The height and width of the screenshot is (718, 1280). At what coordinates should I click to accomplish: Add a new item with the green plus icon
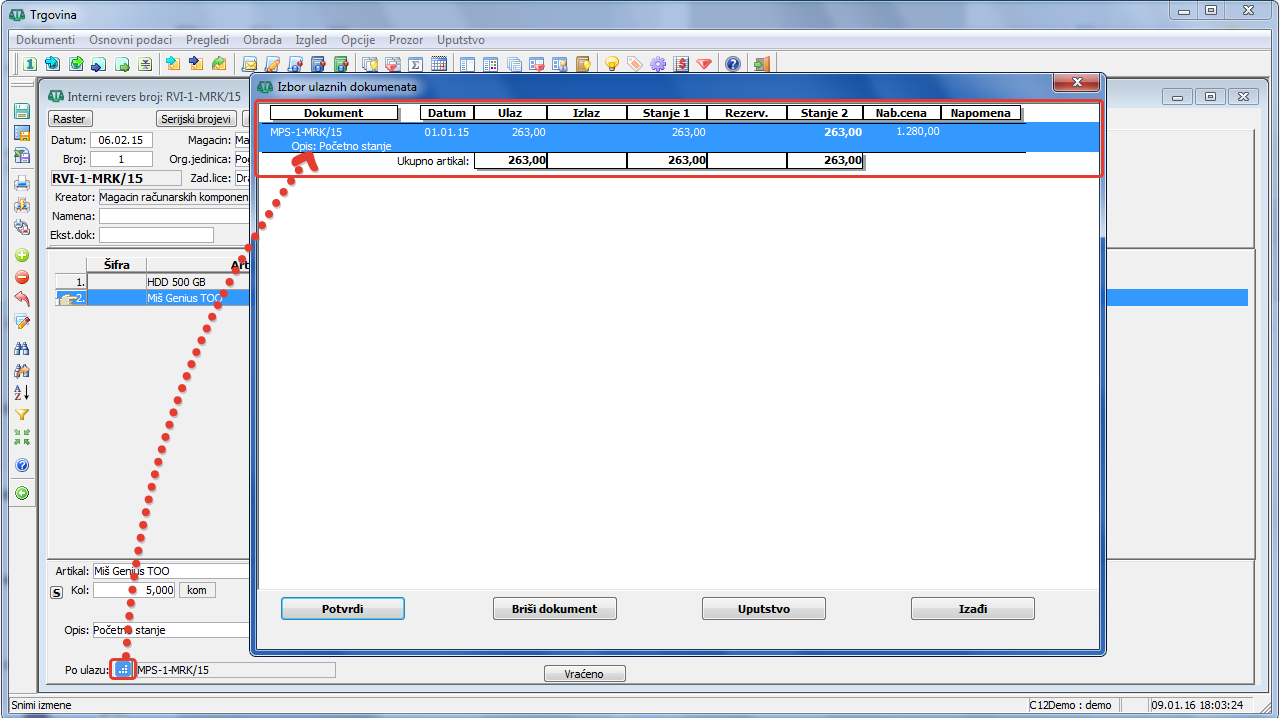(x=21, y=255)
